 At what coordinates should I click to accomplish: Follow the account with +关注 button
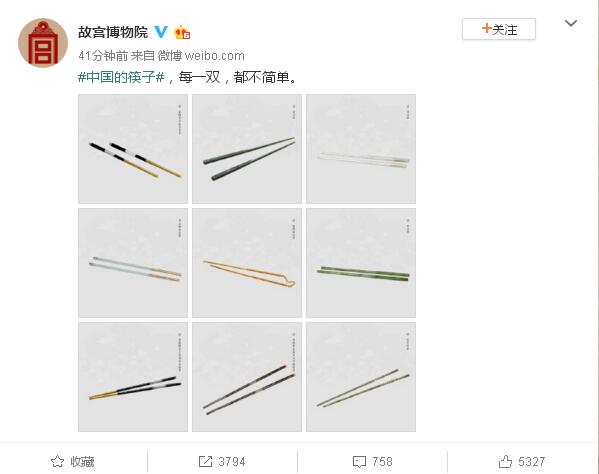pyautogui.click(x=499, y=29)
